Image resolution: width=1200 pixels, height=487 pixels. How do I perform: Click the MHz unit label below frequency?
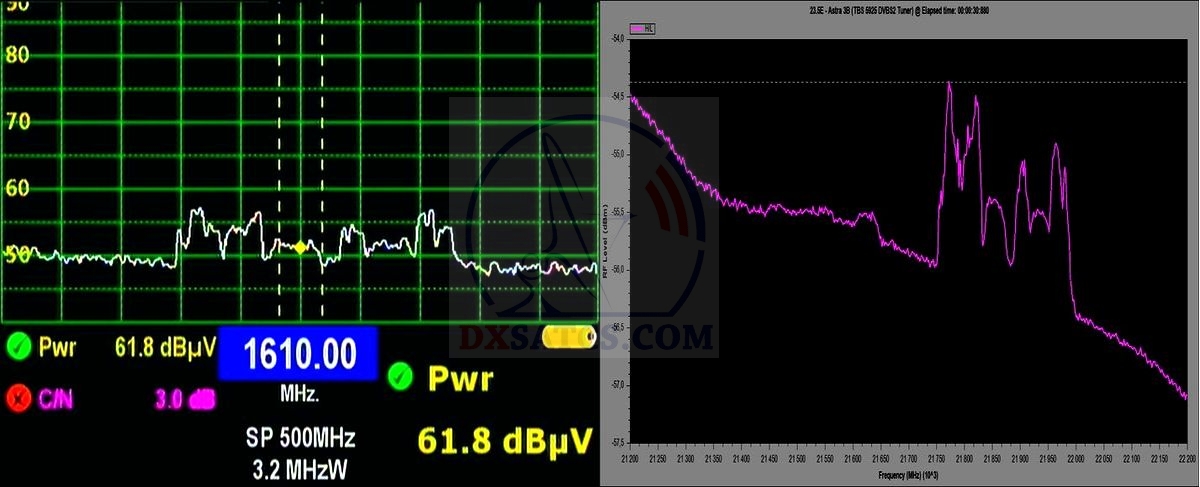[299, 395]
